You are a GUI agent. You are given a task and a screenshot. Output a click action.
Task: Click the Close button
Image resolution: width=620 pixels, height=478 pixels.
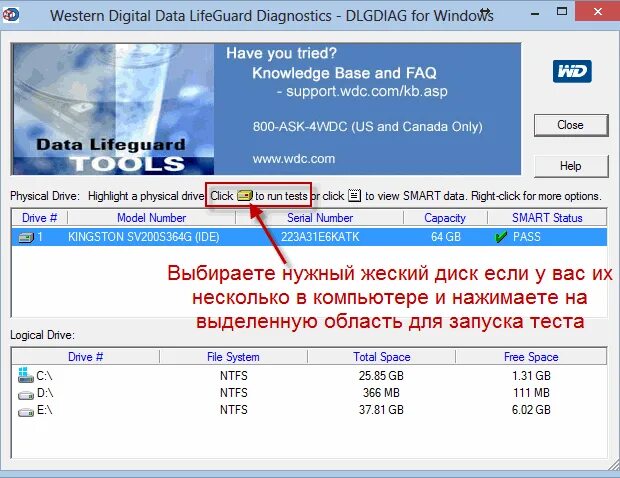pos(571,125)
